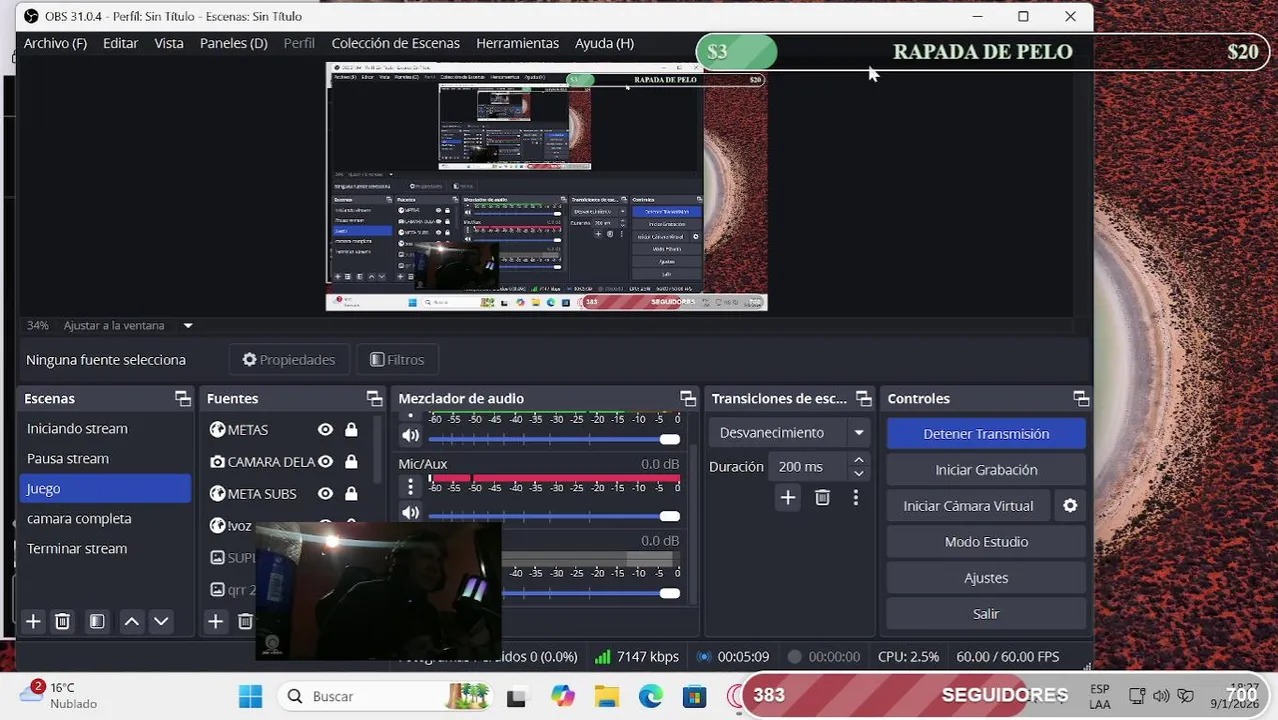The height and width of the screenshot is (720, 1278).
Task: Undock the Mezclador de audio panel
Action: 687,398
